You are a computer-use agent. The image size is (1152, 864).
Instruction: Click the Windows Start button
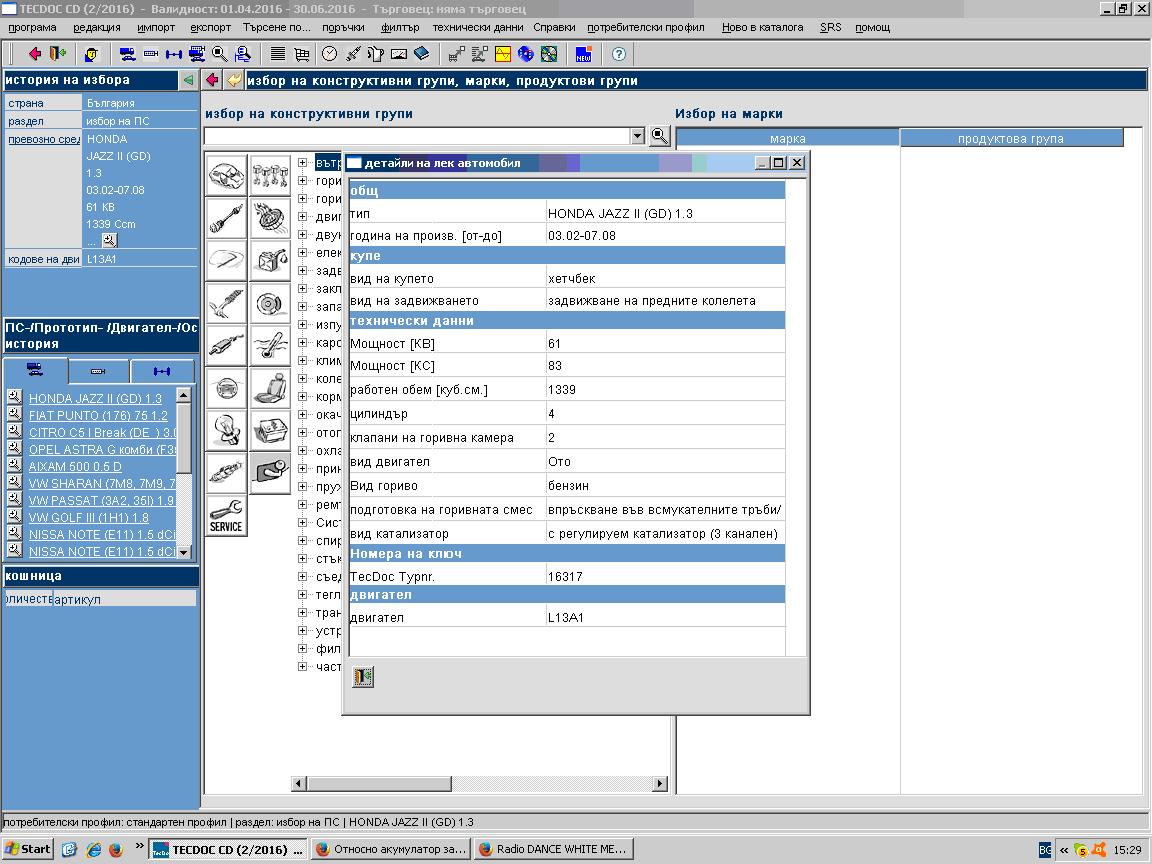tap(27, 849)
